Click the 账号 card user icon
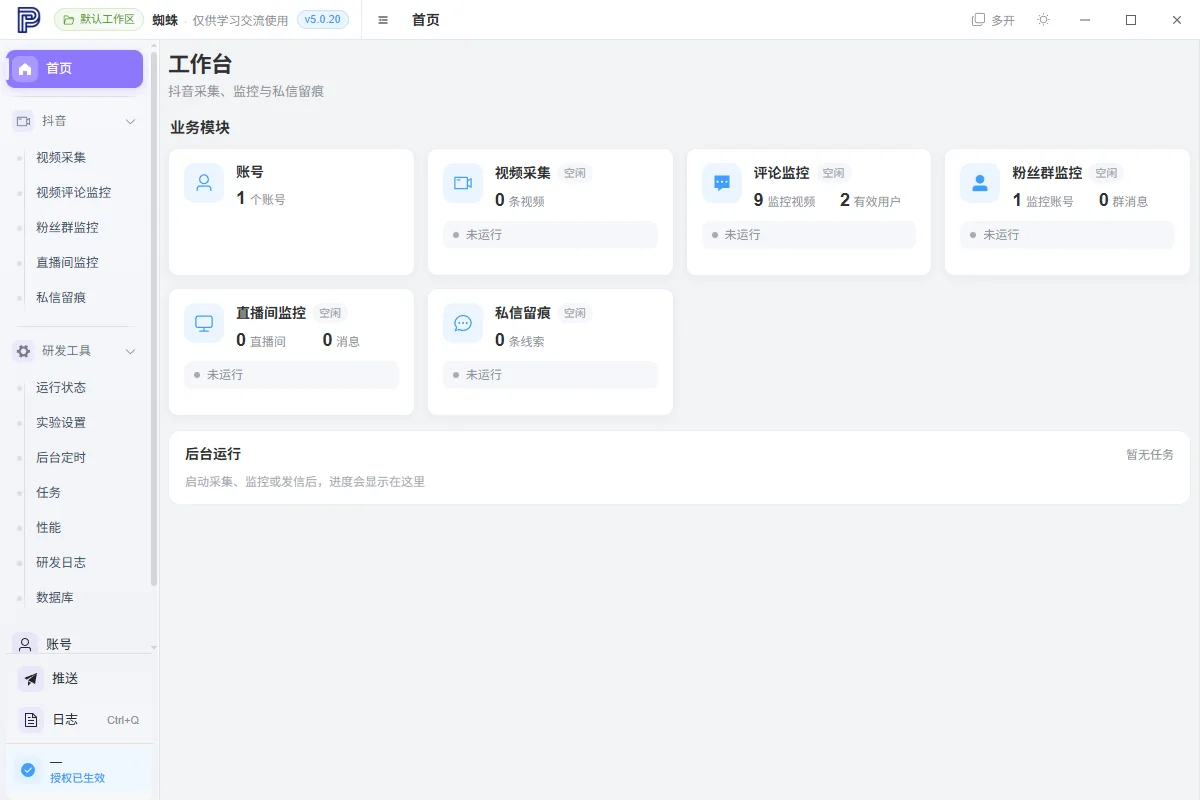 tap(204, 183)
